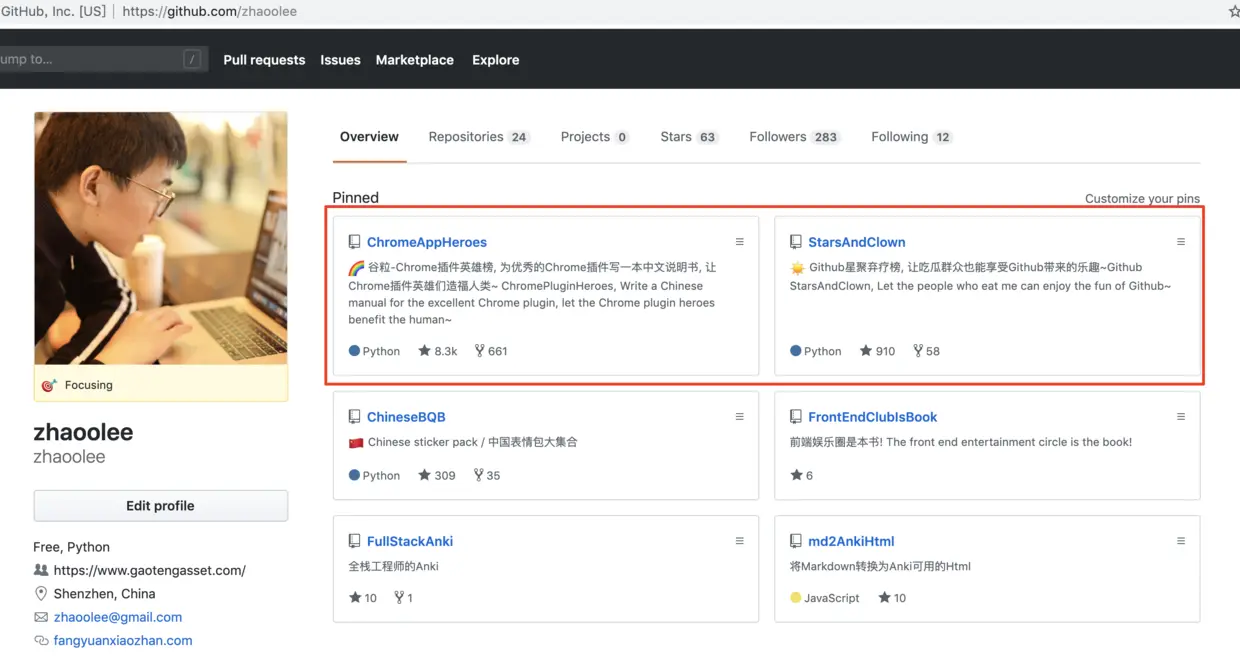The height and width of the screenshot is (660, 1240).
Task: Click the browser URL github.com/zhaoolee
Action: coord(209,12)
